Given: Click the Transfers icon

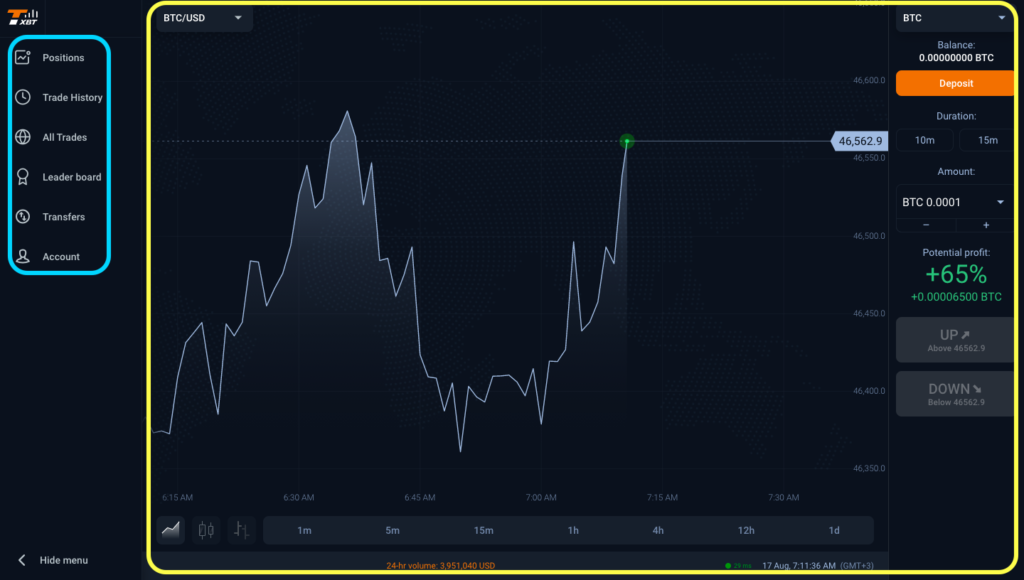Looking at the screenshot, I should tap(23, 217).
